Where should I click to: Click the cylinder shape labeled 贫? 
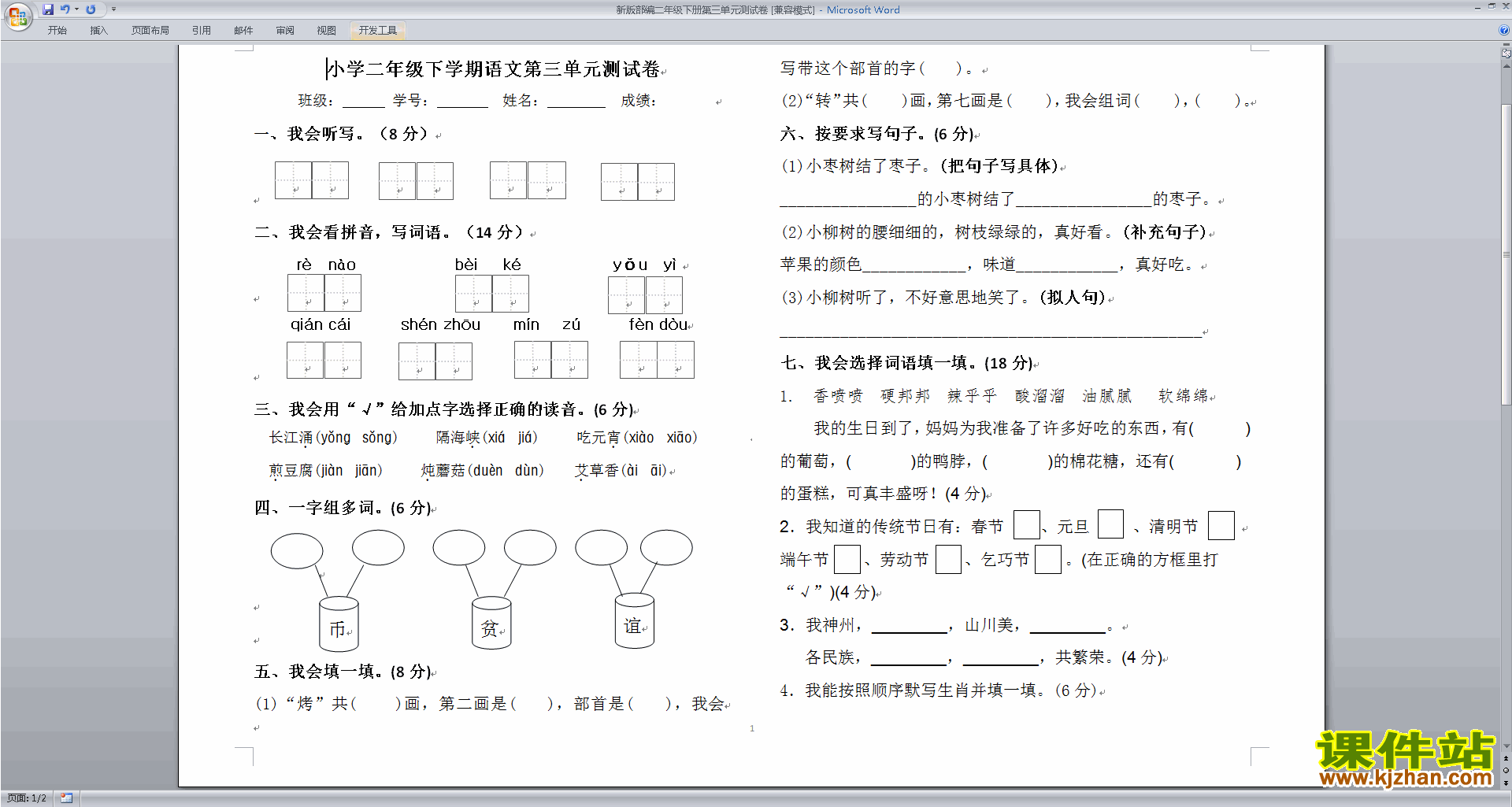pos(491,623)
